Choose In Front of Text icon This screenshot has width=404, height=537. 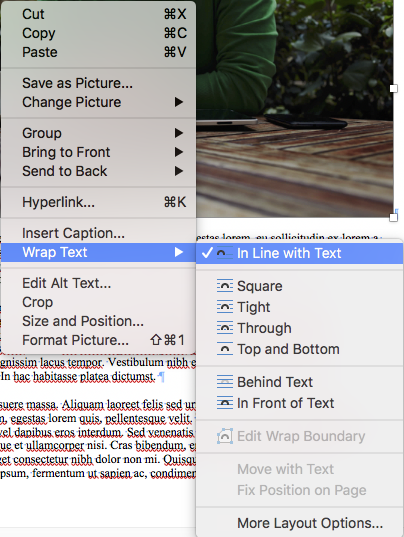(x=225, y=403)
